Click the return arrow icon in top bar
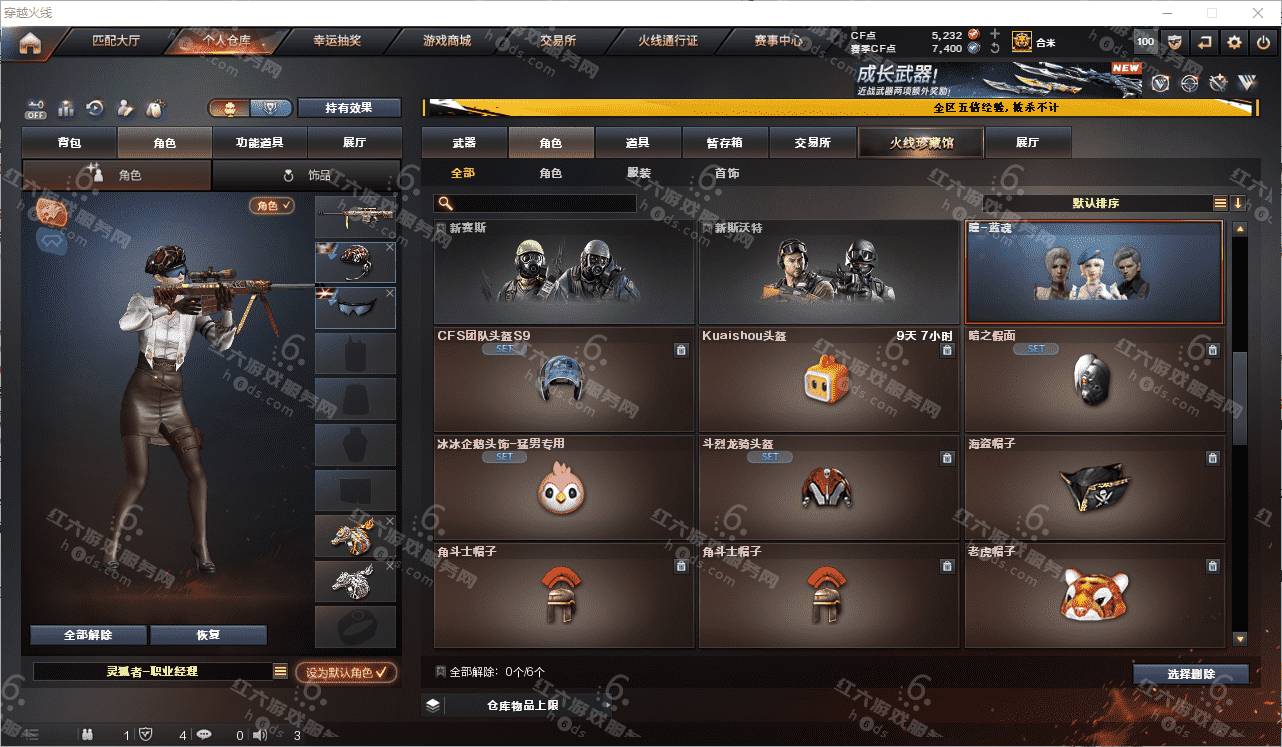This screenshot has height=747, width=1282. click(1205, 42)
